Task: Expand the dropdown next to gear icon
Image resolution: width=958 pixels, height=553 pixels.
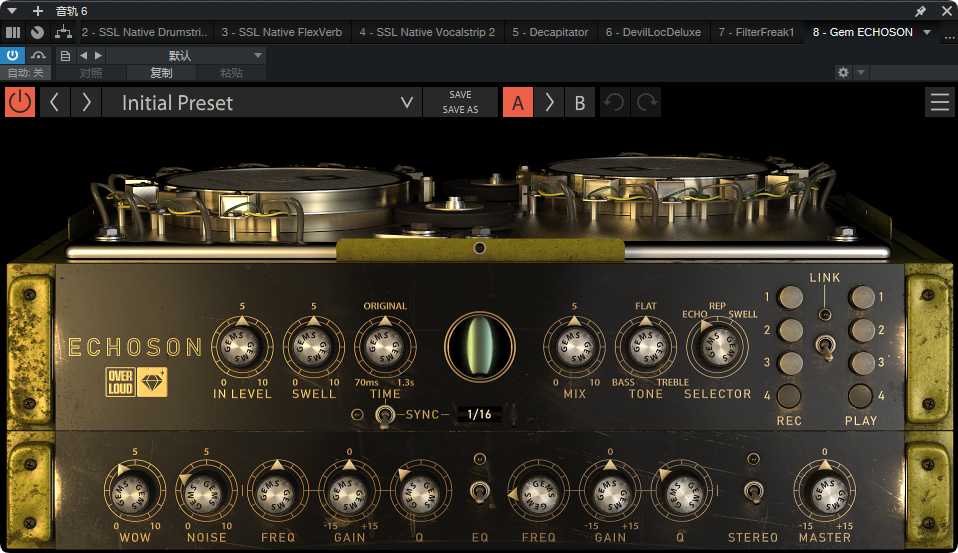Action: point(861,72)
